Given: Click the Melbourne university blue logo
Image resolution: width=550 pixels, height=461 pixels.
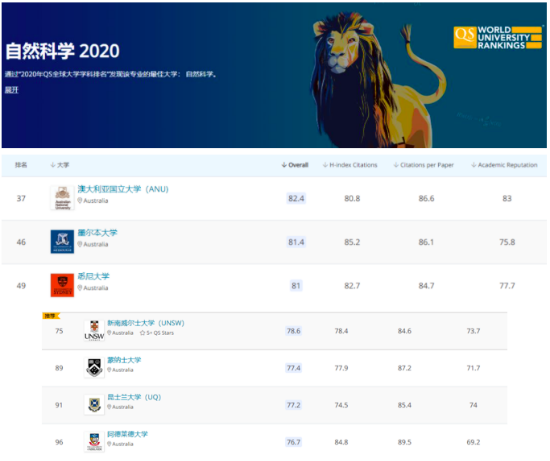Looking at the screenshot, I should 62,242.
